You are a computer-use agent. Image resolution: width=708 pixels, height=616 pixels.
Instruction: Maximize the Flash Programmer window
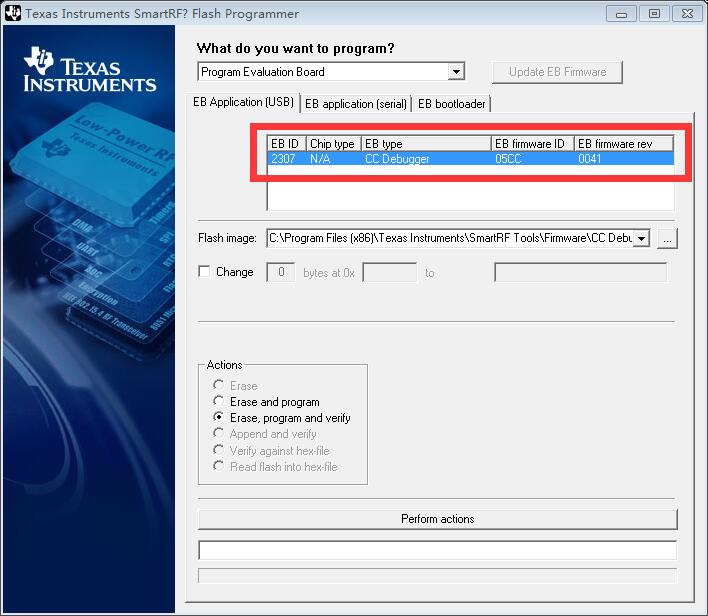(x=654, y=14)
